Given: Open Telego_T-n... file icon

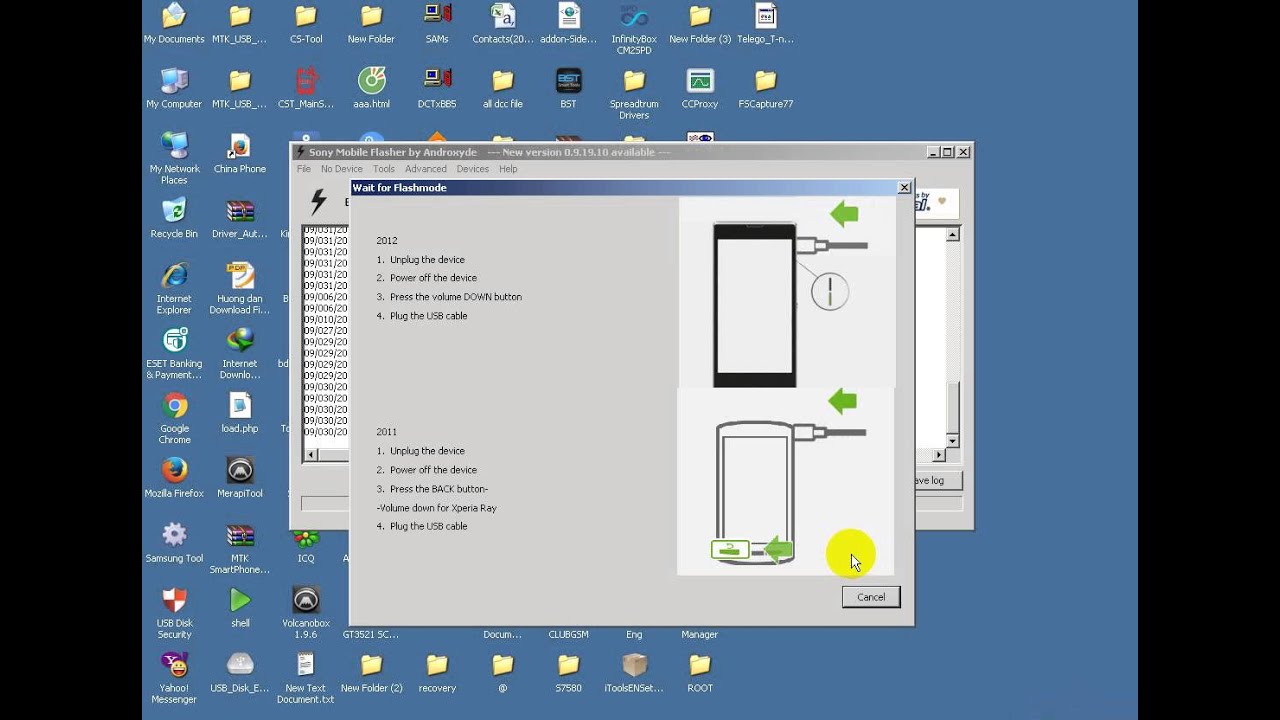Looking at the screenshot, I should (x=765, y=24).
